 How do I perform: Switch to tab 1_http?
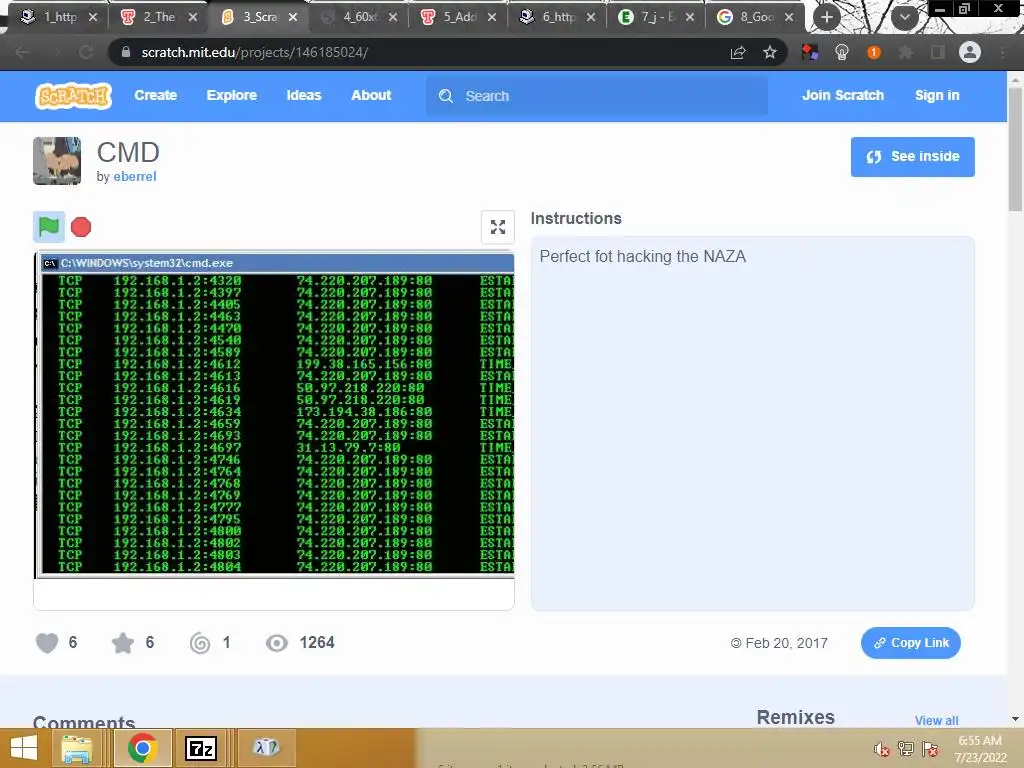[x=58, y=17]
